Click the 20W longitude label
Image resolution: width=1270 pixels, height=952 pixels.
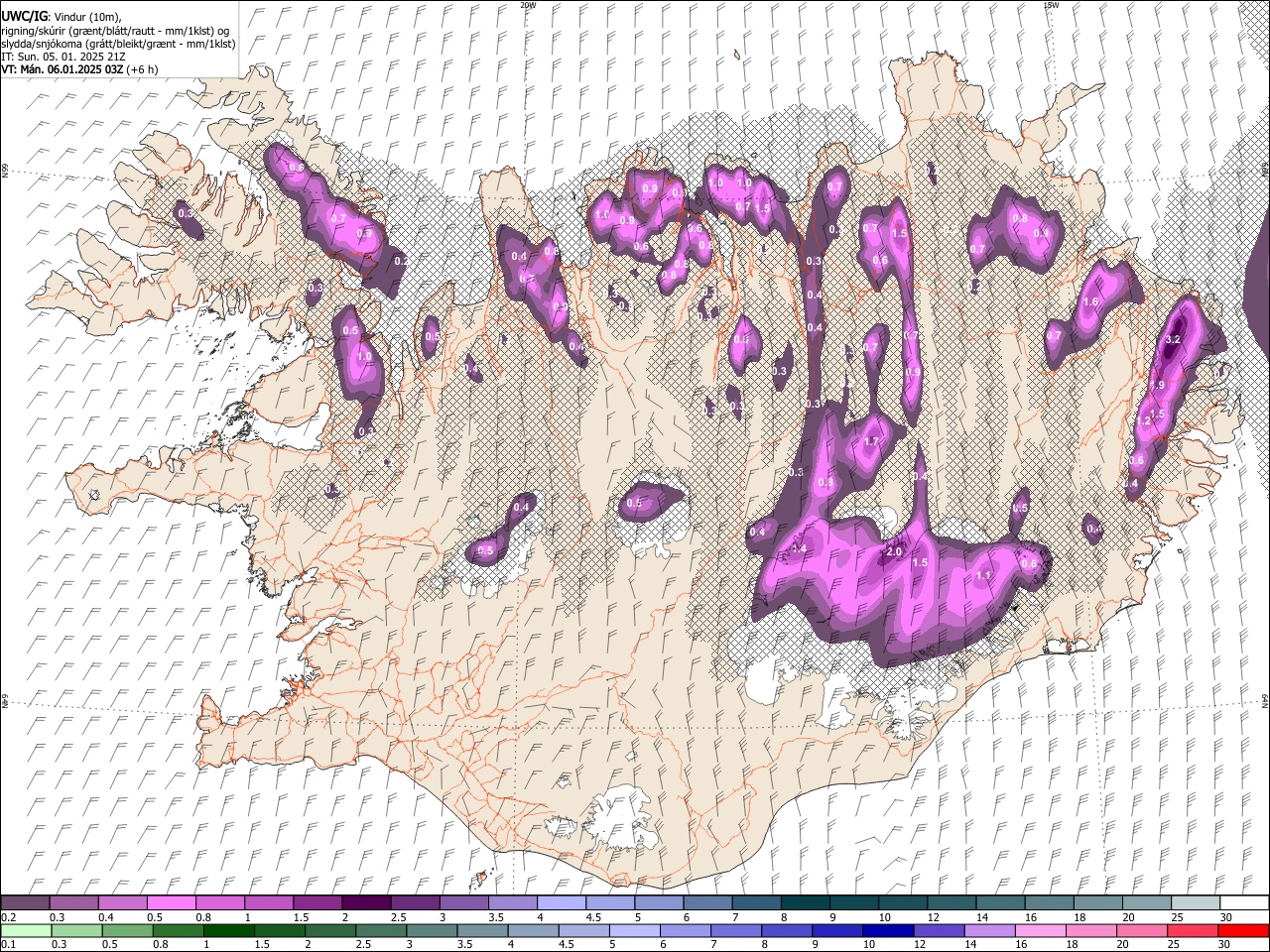(x=528, y=5)
